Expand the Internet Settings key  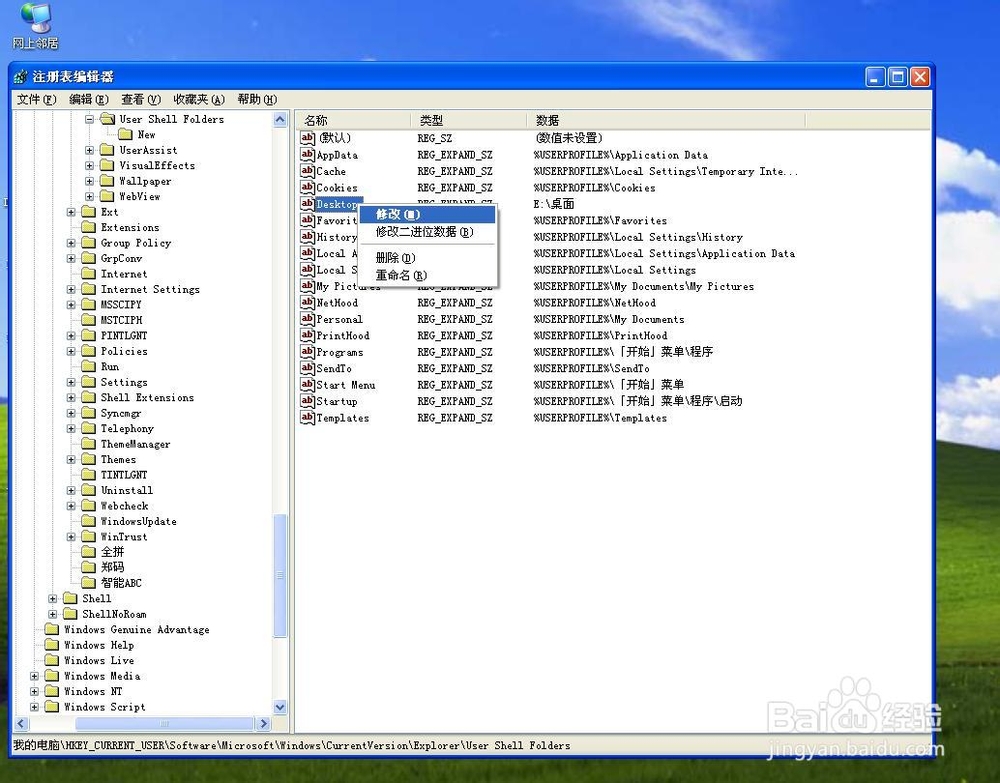(x=71, y=289)
